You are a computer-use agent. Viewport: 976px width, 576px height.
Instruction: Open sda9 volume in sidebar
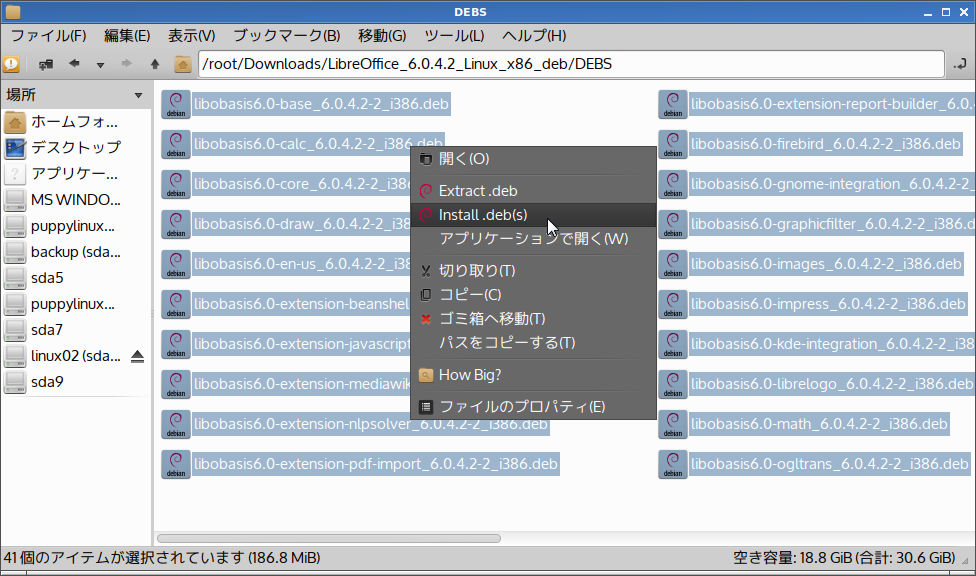click(x=76, y=382)
